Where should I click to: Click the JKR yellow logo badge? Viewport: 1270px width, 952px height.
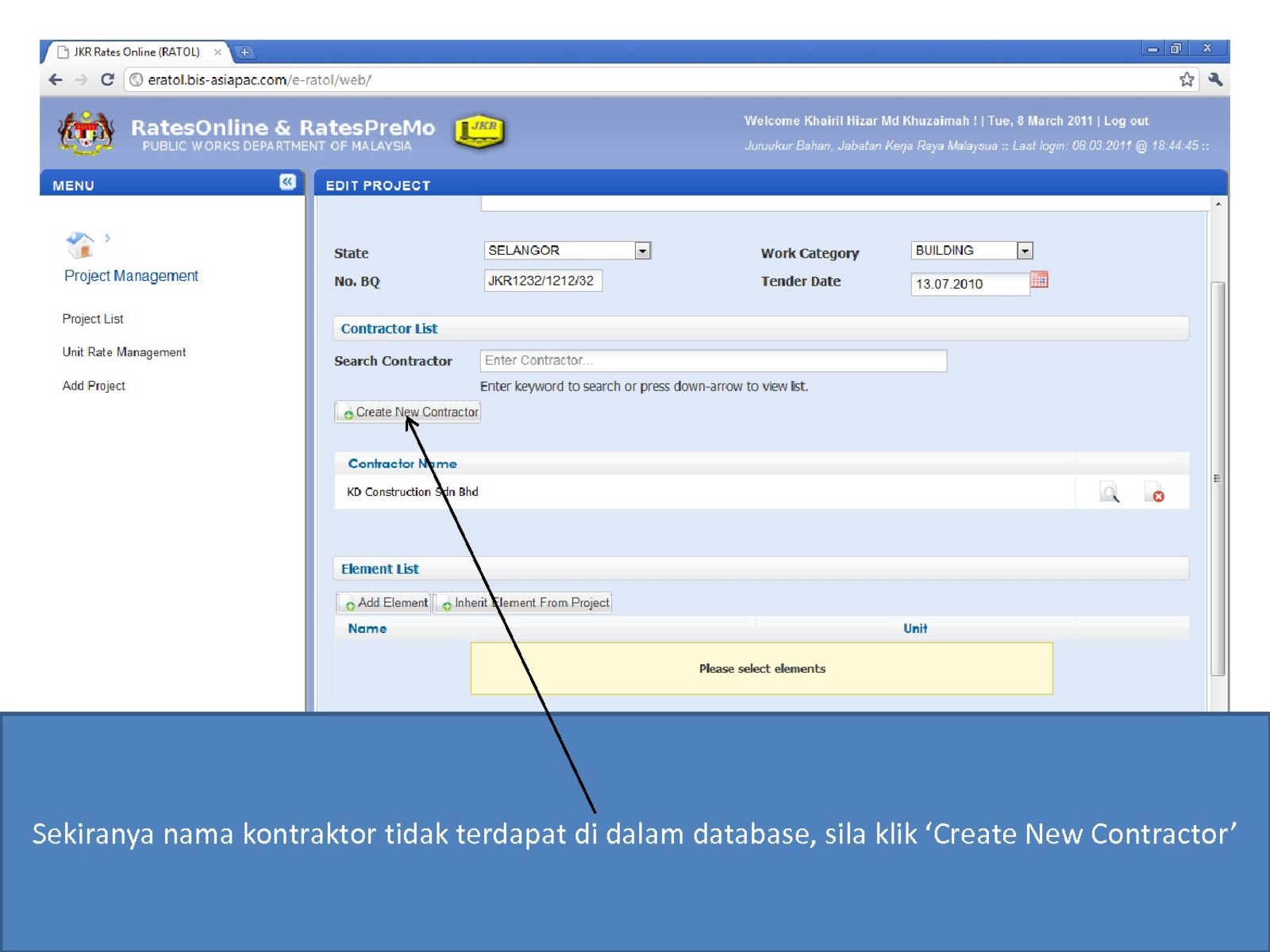pos(479,132)
